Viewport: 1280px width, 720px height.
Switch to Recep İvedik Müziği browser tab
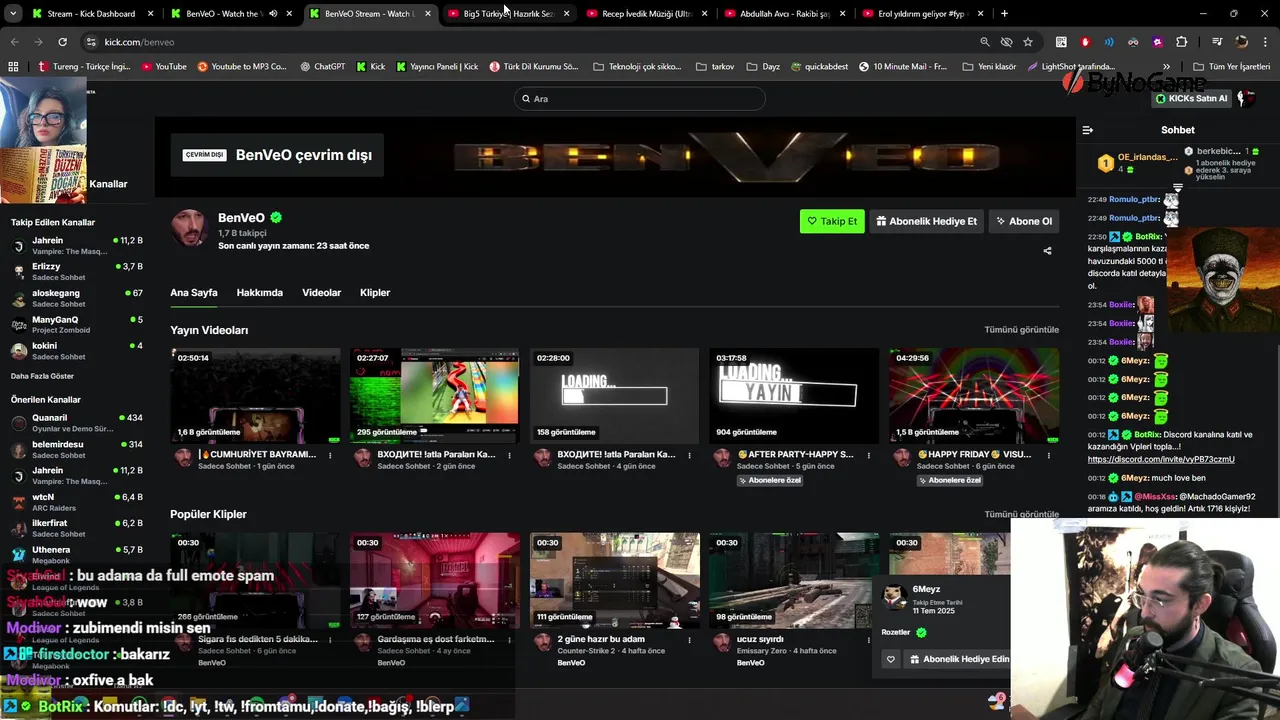[x=646, y=14]
